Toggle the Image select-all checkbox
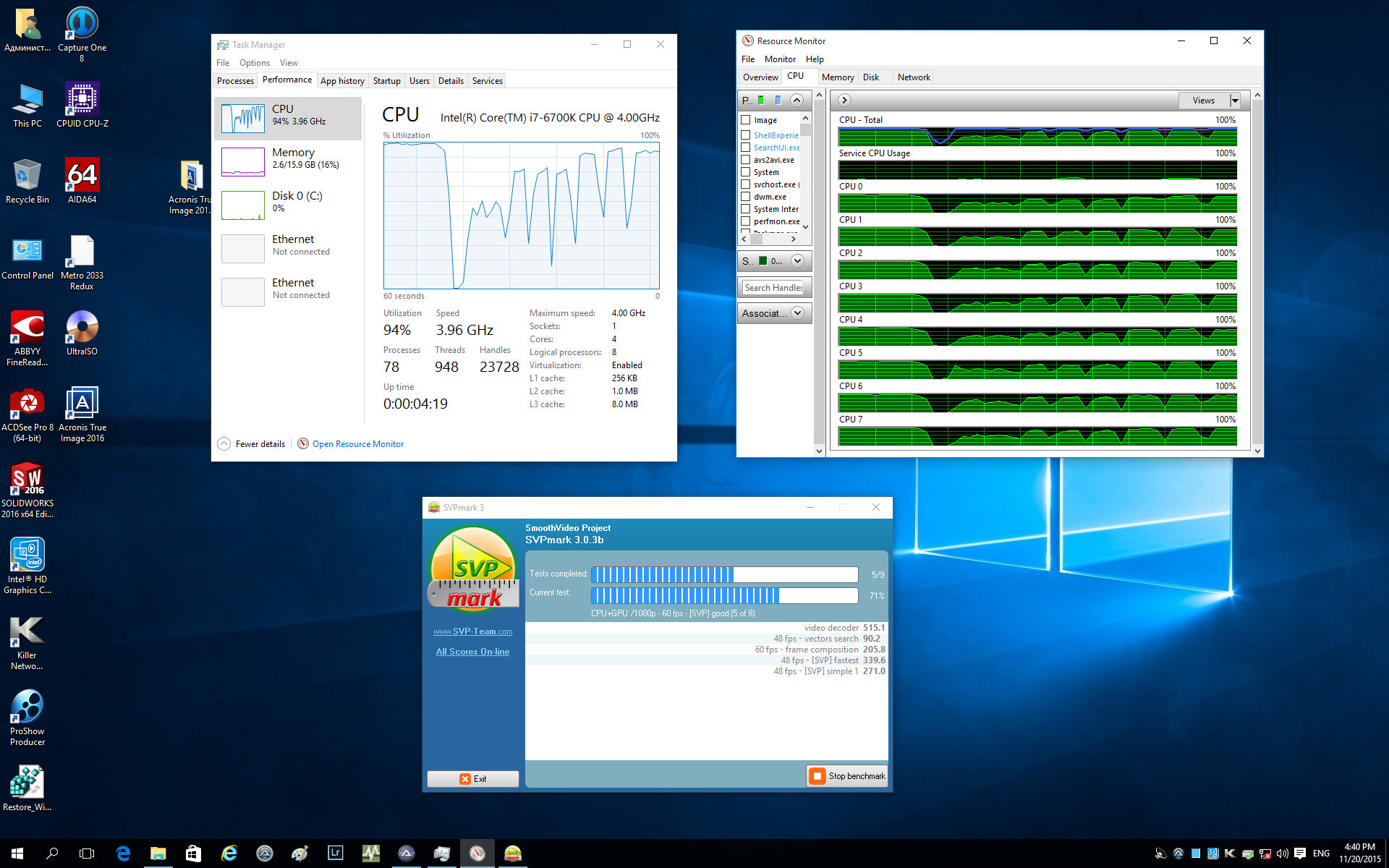 coord(745,120)
